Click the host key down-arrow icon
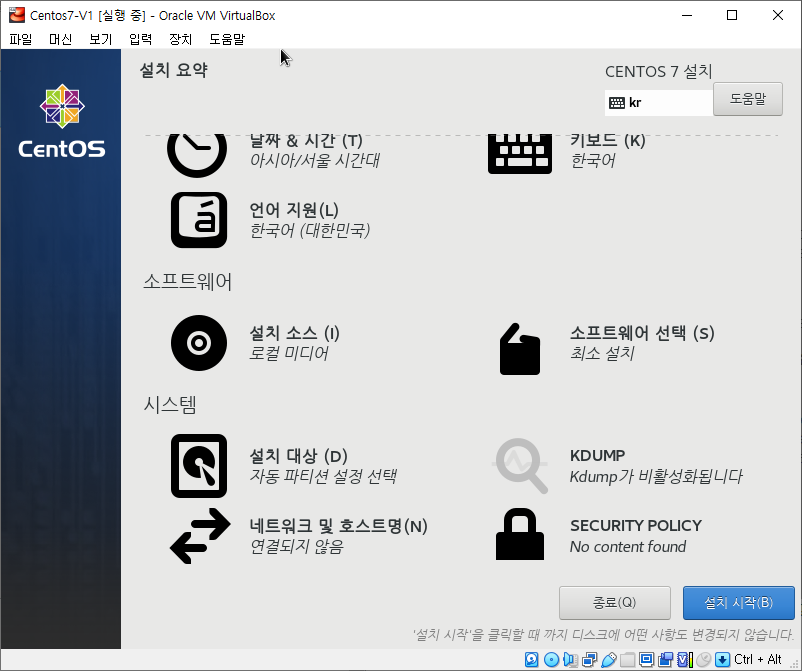Image resolution: width=802 pixels, height=671 pixels. click(722, 659)
